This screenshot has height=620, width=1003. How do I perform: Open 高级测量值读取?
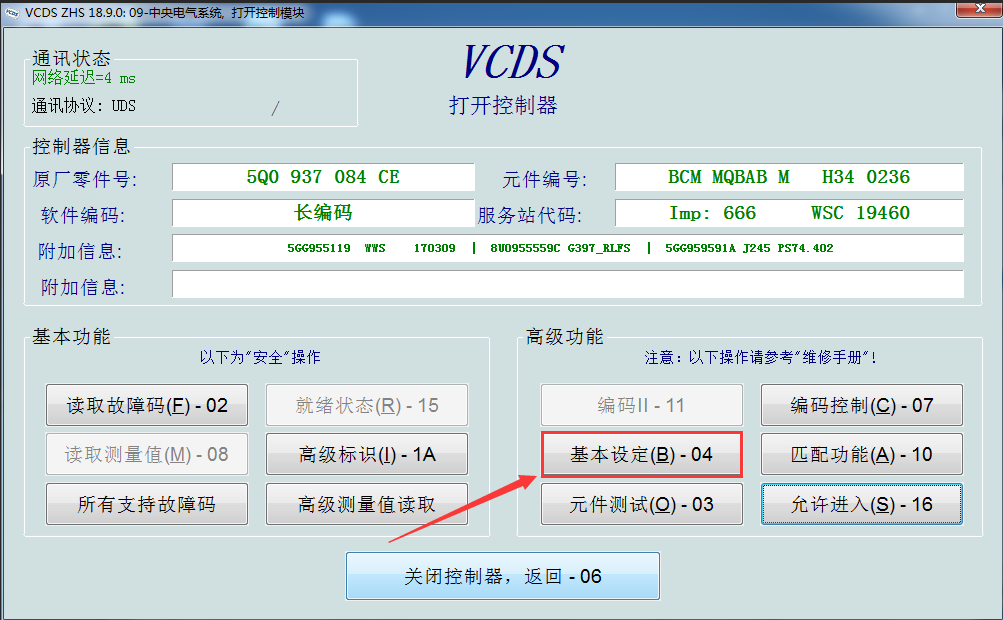367,504
